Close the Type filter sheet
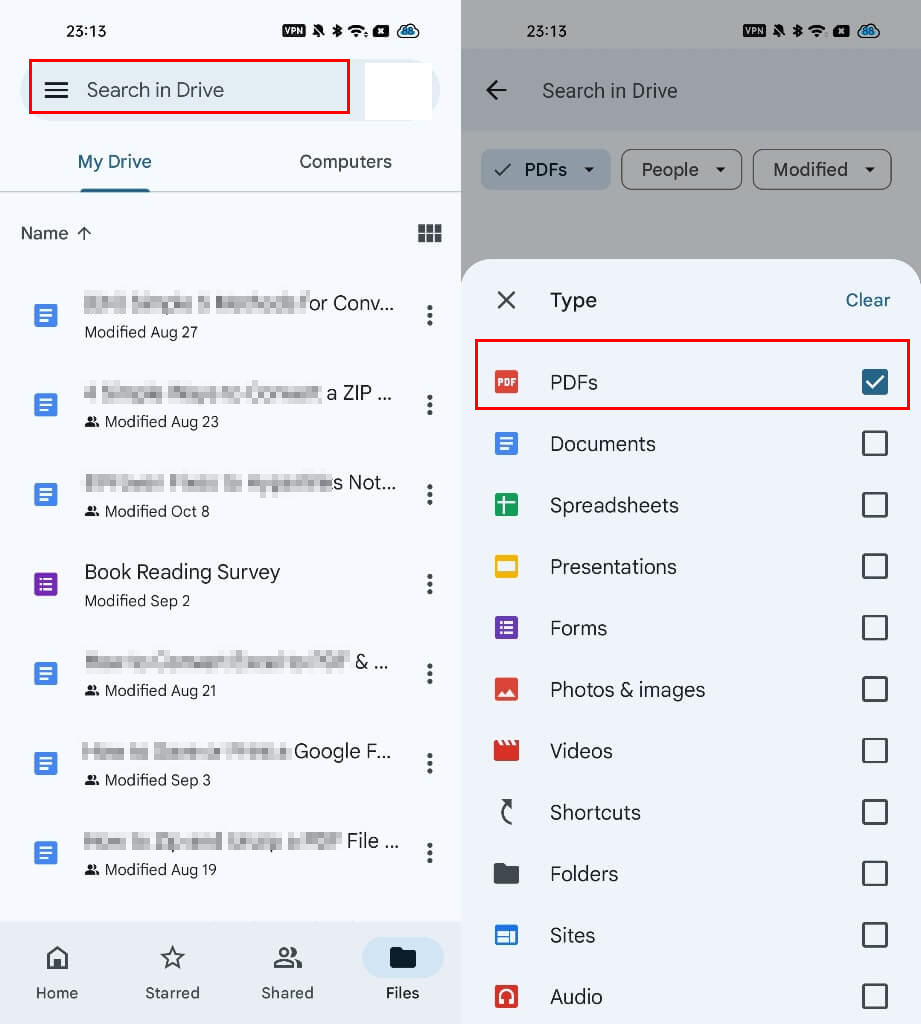921x1024 pixels. 506,300
